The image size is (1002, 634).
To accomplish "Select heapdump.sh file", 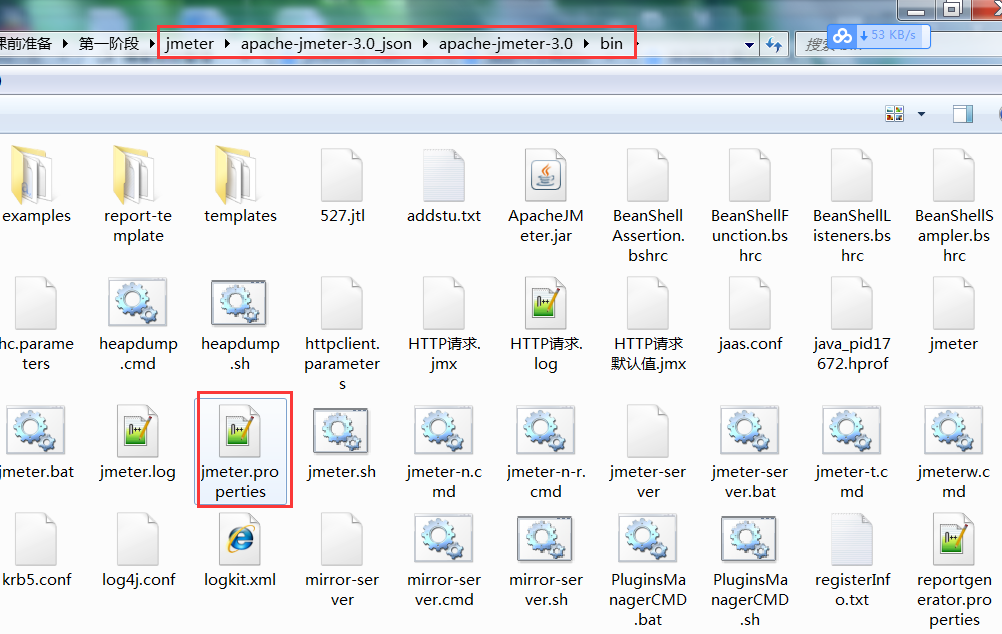I will (240, 324).
